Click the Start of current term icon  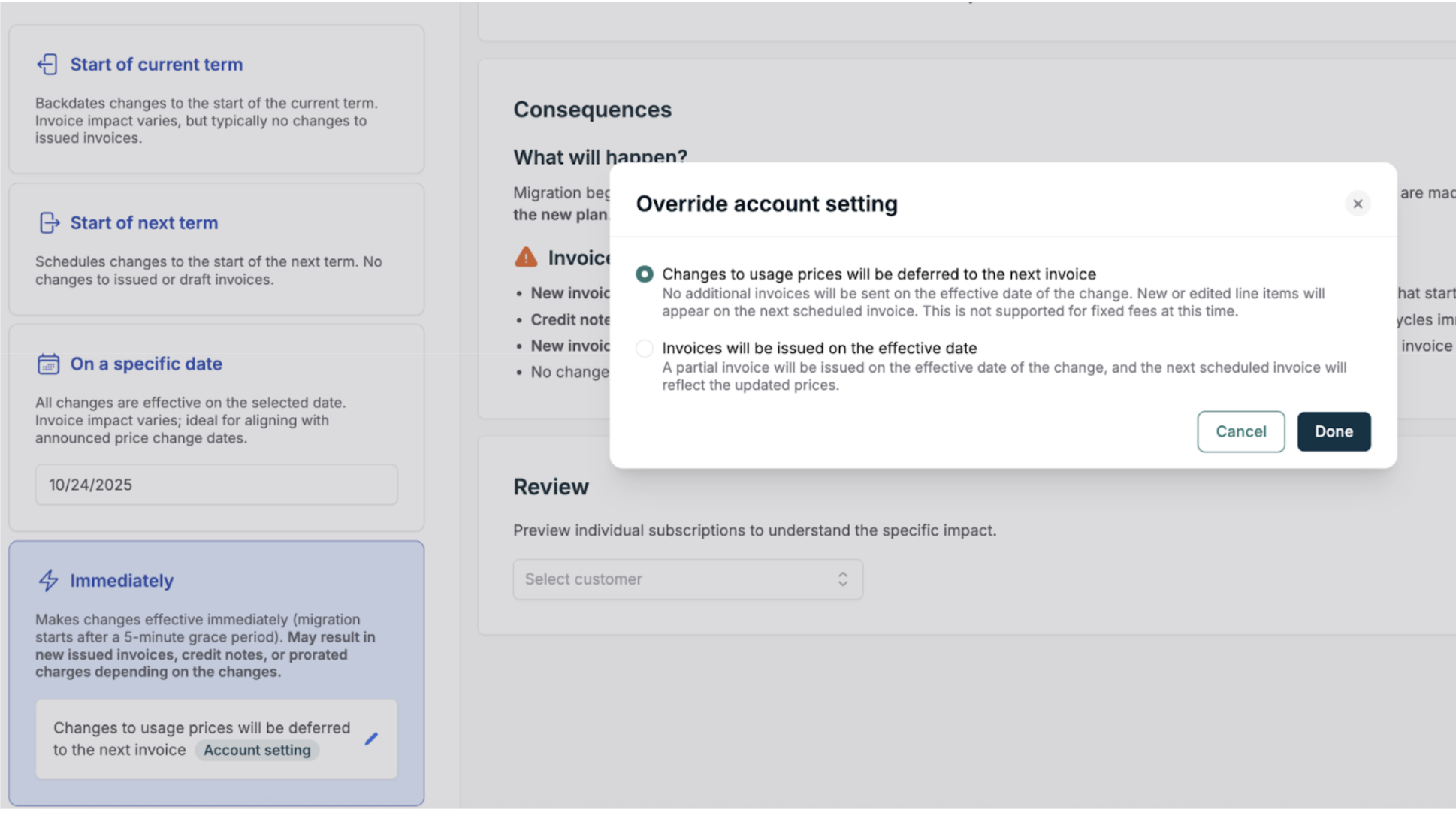pyautogui.click(x=47, y=65)
